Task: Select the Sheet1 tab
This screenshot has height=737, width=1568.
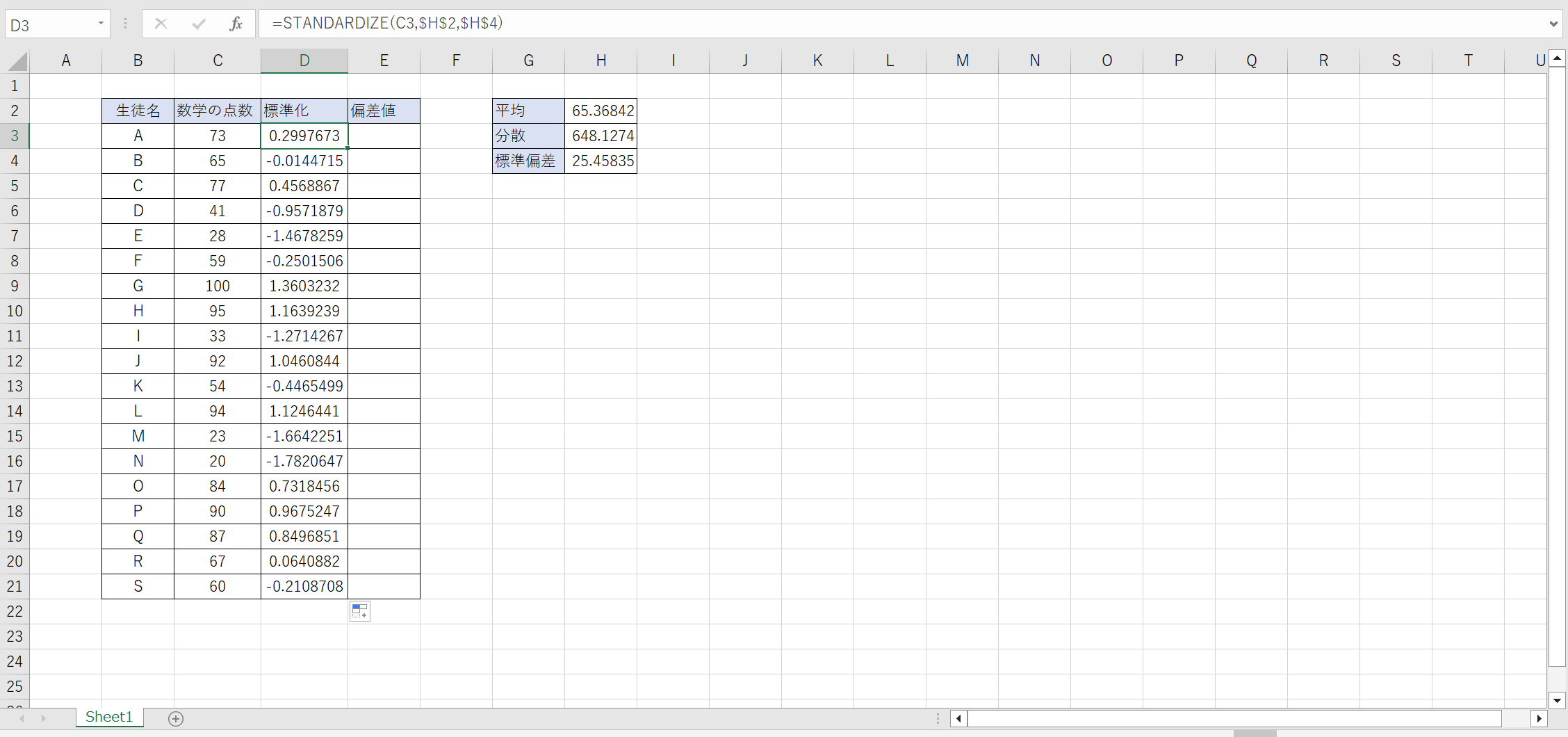Action: tap(108, 717)
